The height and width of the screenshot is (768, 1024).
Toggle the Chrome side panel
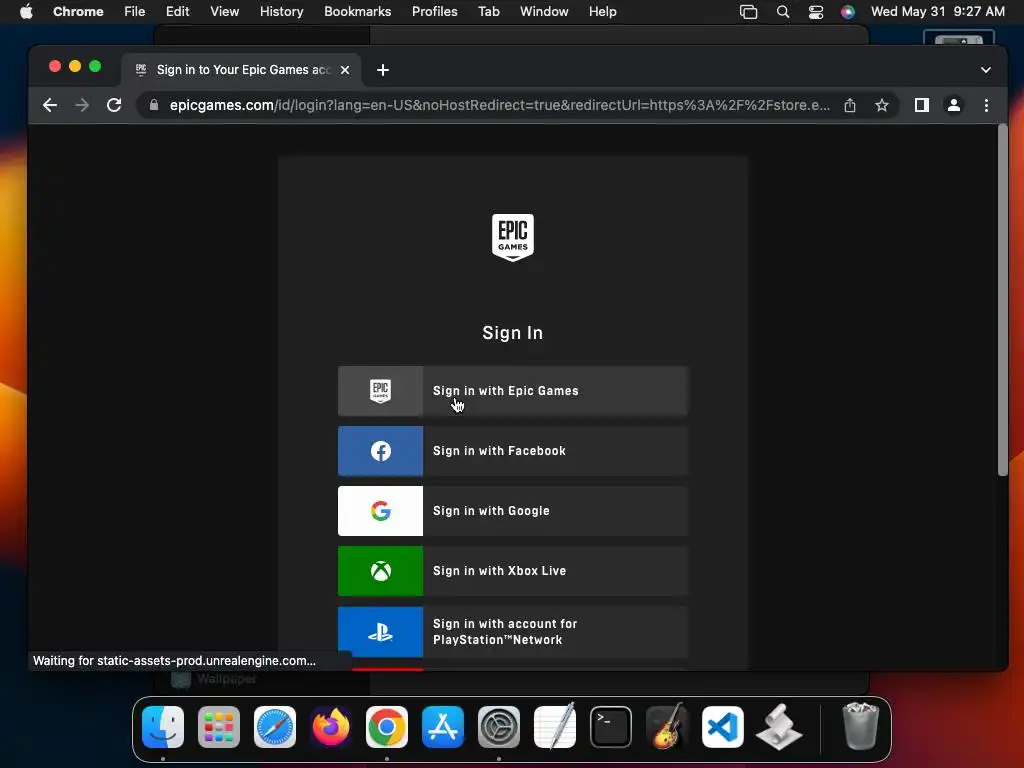[x=921, y=105]
